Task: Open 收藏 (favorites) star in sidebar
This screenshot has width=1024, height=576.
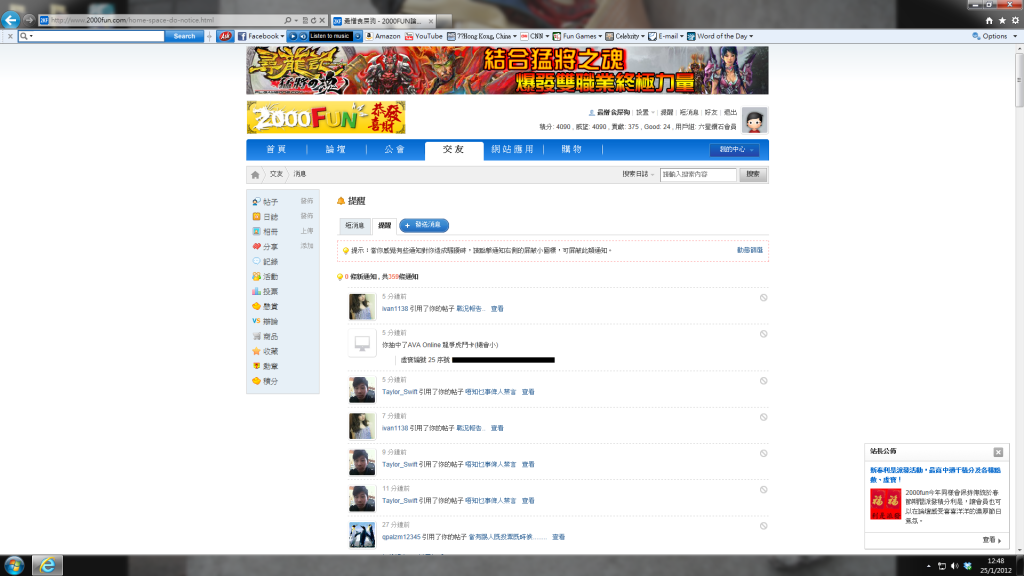Action: [x=270, y=351]
